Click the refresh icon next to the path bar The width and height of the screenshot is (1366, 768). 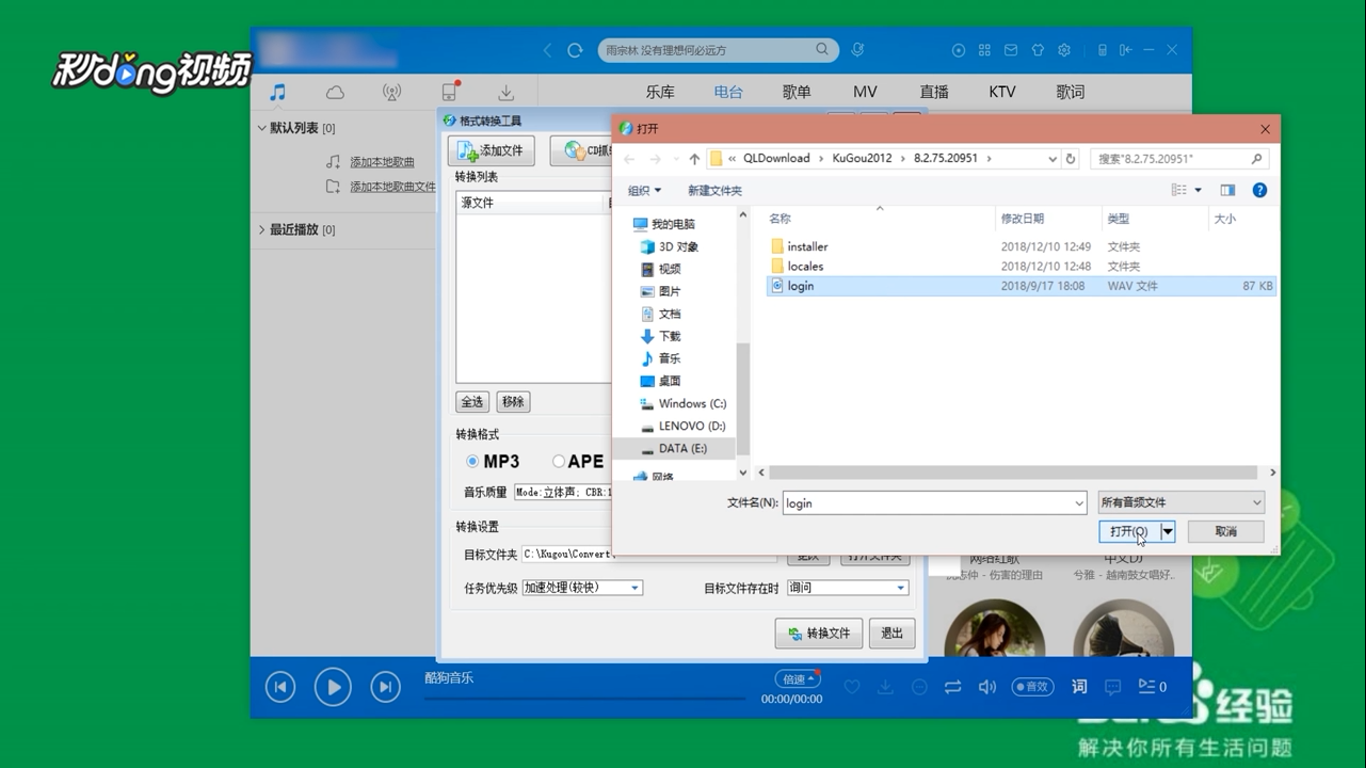pyautogui.click(x=1071, y=159)
